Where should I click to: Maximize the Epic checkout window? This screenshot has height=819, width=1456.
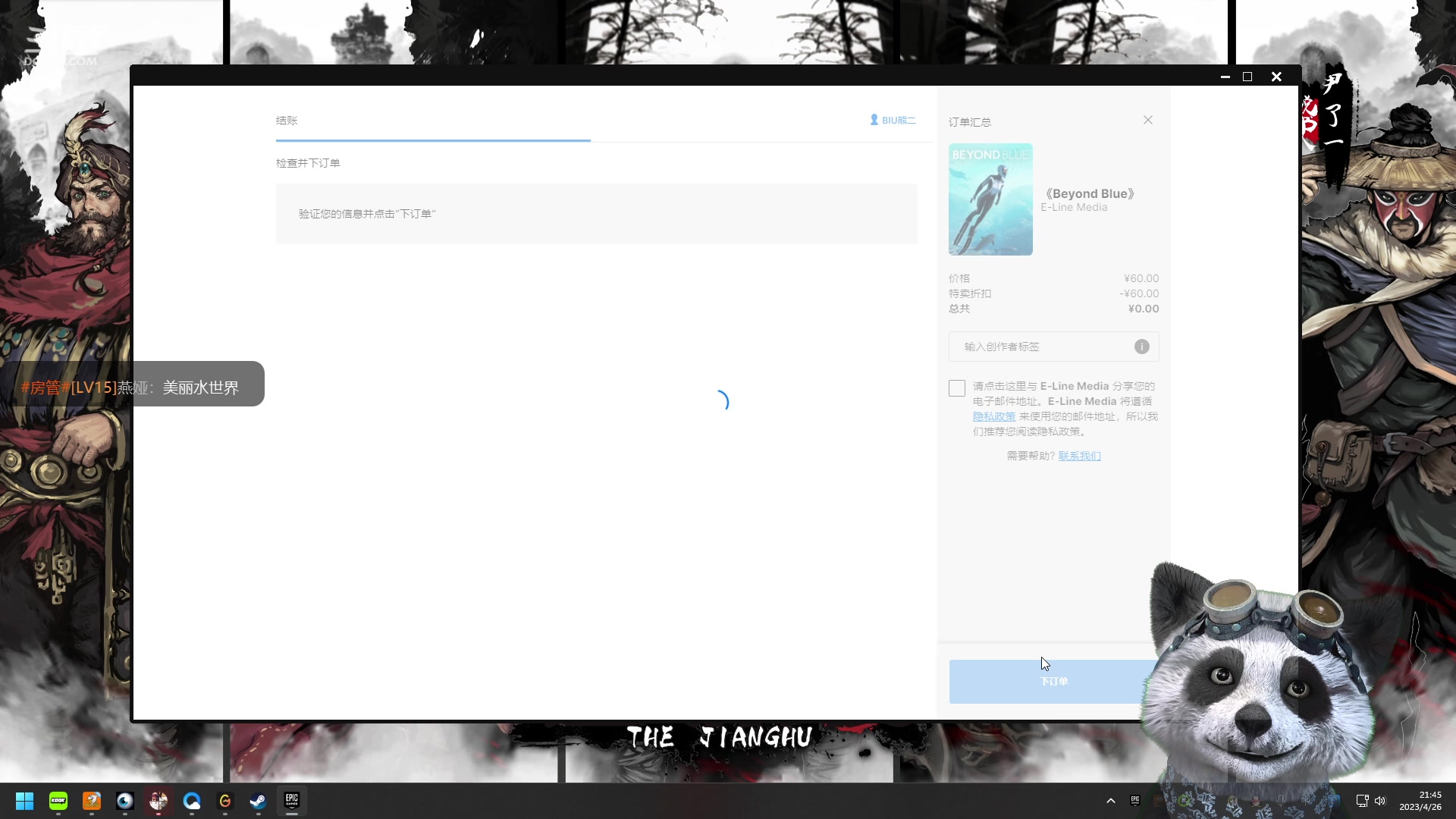[1247, 77]
